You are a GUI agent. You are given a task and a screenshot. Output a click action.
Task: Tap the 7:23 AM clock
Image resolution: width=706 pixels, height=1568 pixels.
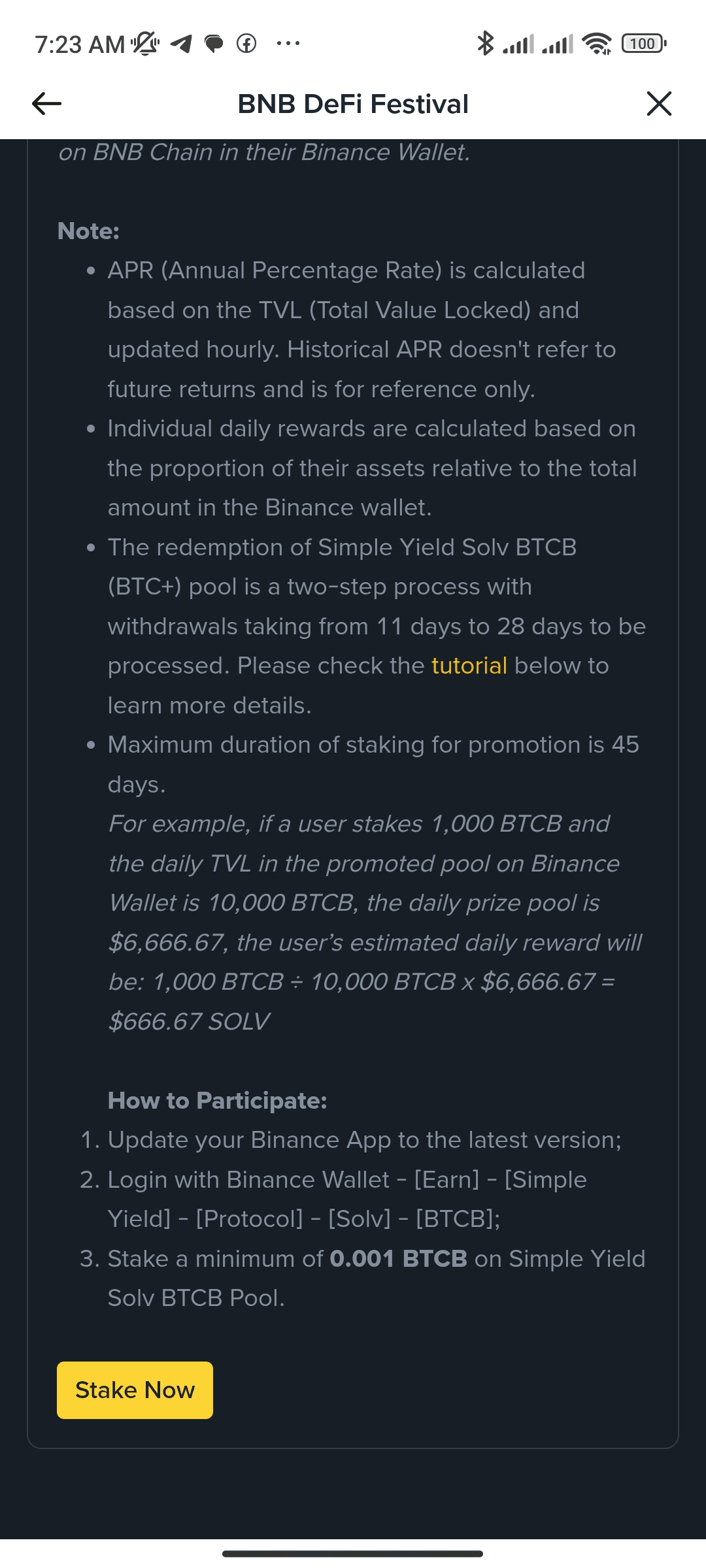click(x=79, y=44)
